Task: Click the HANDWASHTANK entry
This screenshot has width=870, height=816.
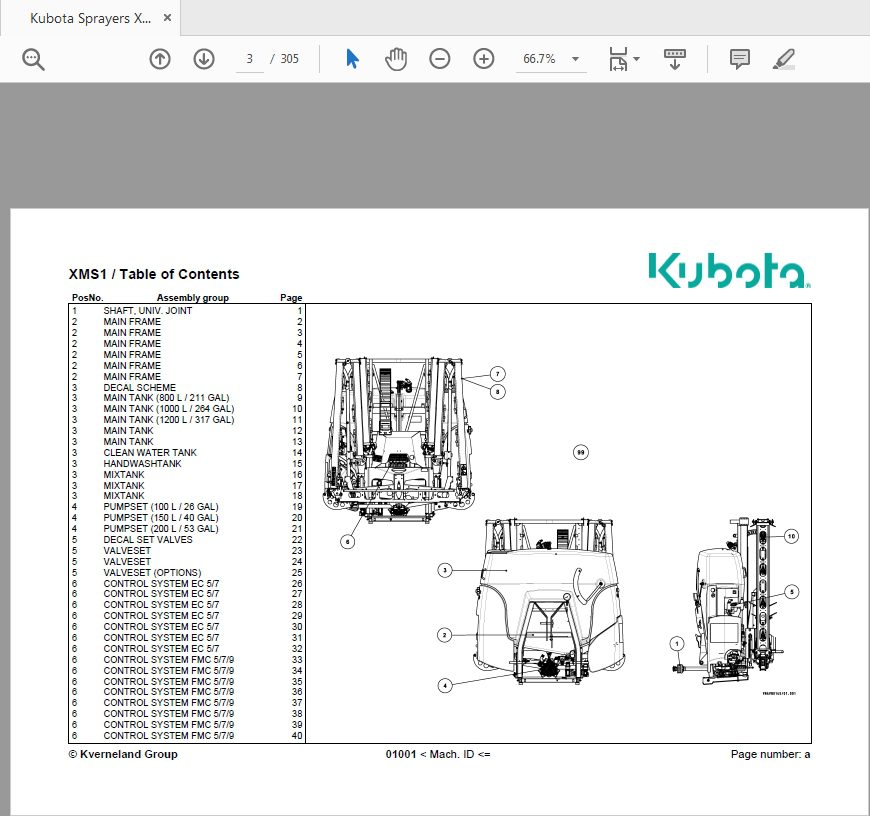Action: [x=142, y=464]
